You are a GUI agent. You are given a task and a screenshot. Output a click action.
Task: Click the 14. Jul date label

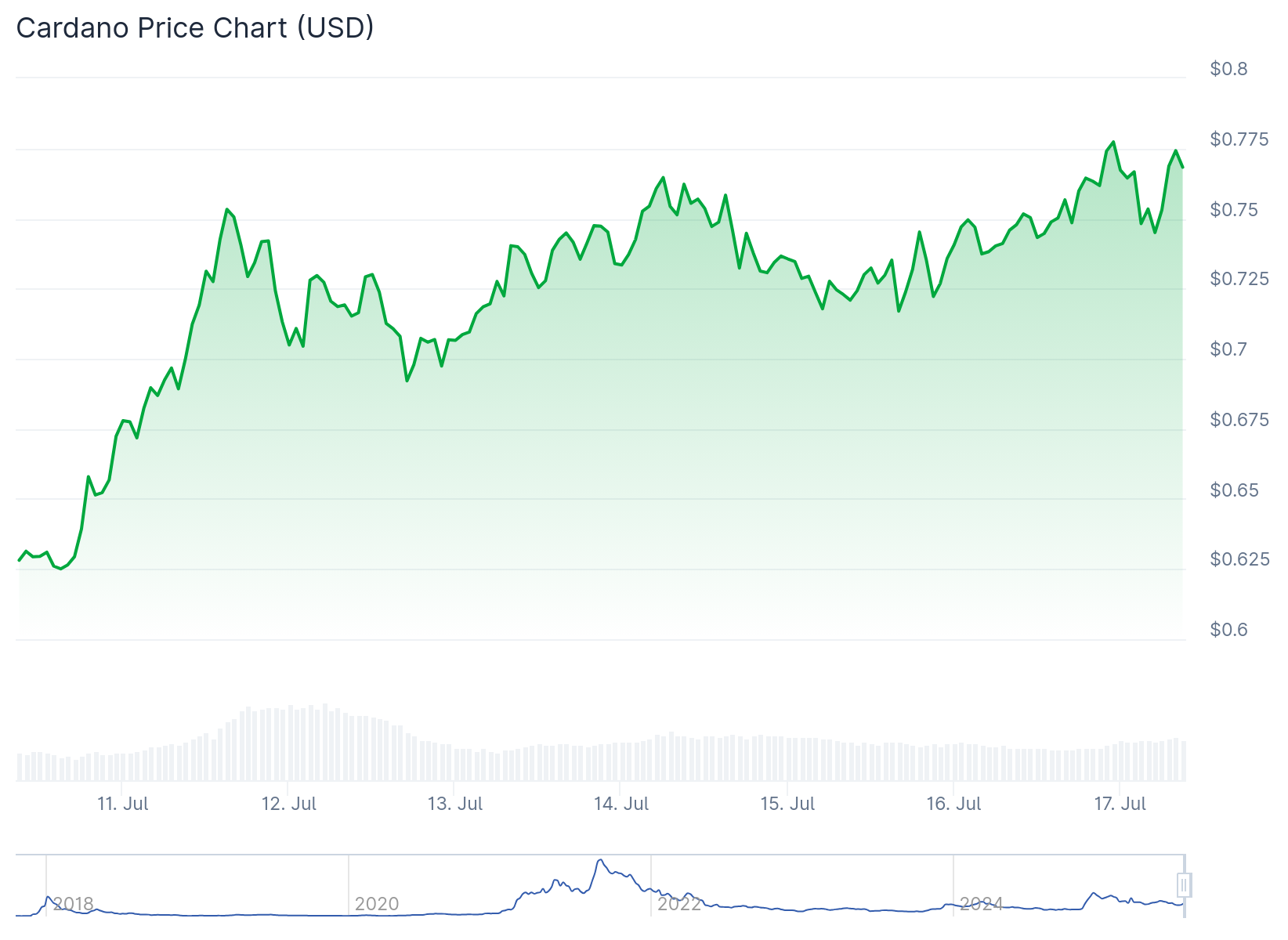pyautogui.click(x=621, y=804)
